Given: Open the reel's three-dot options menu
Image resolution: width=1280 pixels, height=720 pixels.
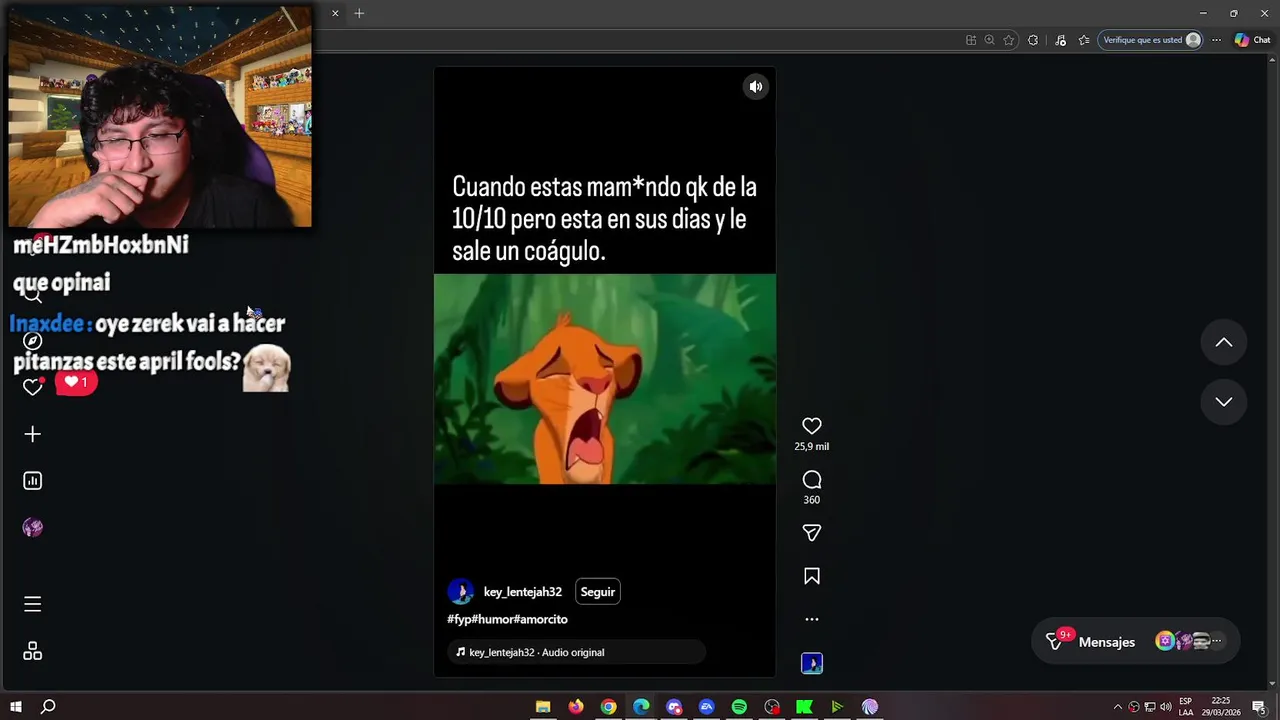Looking at the screenshot, I should (812, 619).
